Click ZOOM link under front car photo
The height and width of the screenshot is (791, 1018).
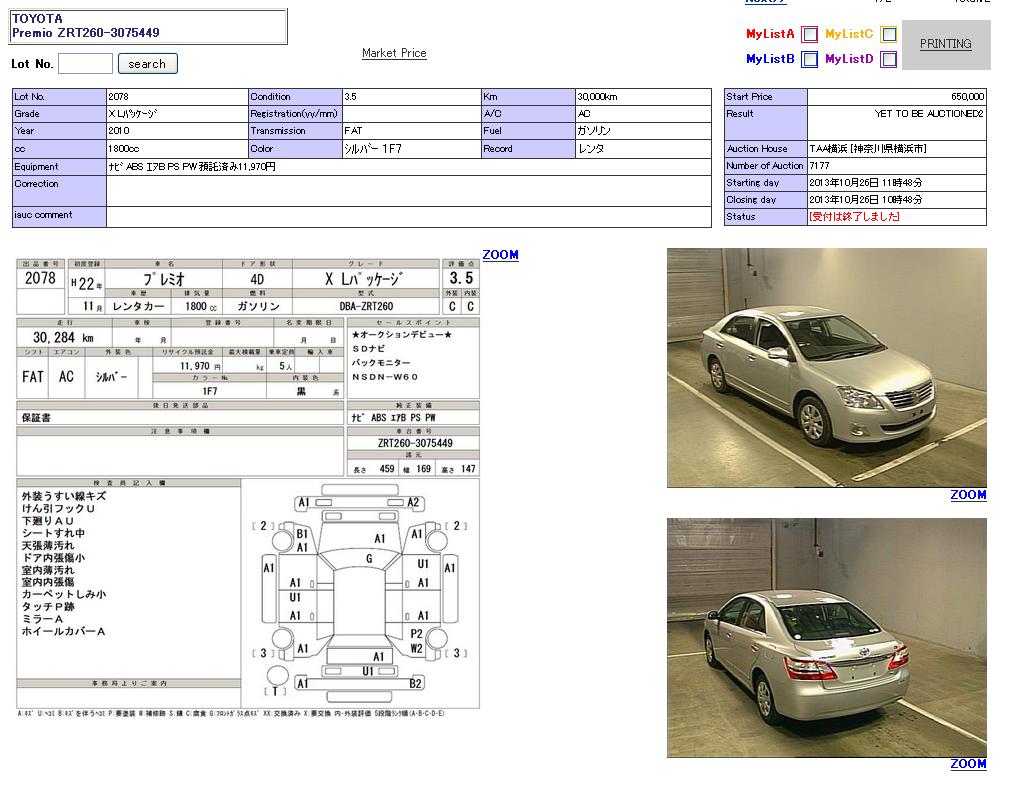point(968,495)
